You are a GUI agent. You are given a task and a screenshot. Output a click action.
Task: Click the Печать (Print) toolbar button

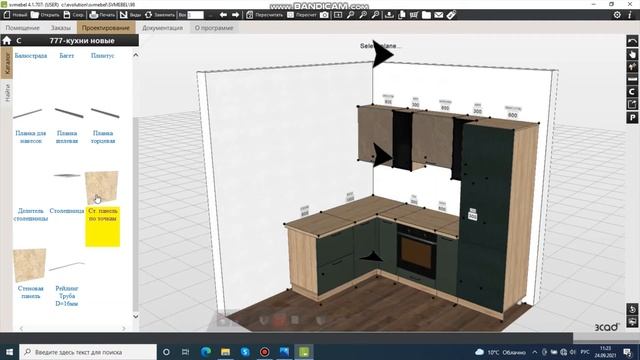coord(102,15)
